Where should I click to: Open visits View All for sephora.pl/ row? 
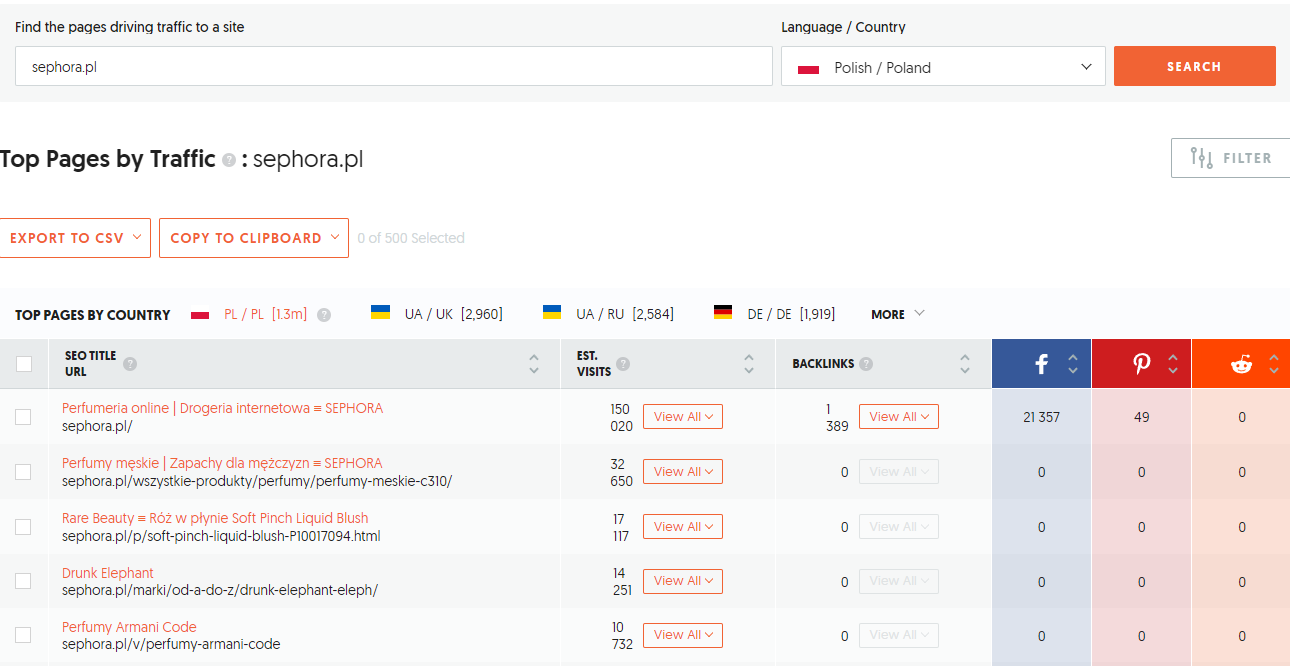click(x=683, y=417)
